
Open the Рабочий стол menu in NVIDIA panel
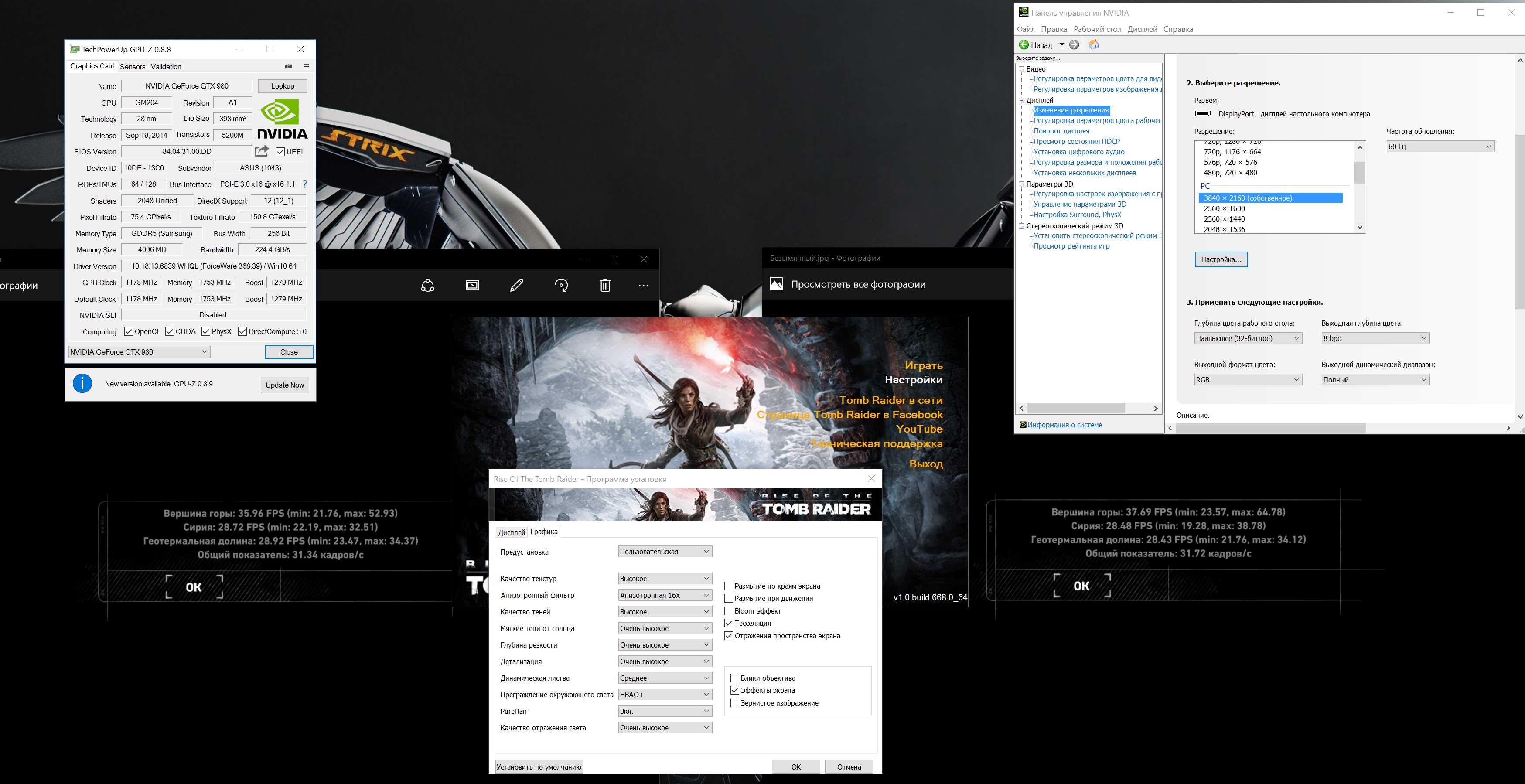pyautogui.click(x=1097, y=29)
